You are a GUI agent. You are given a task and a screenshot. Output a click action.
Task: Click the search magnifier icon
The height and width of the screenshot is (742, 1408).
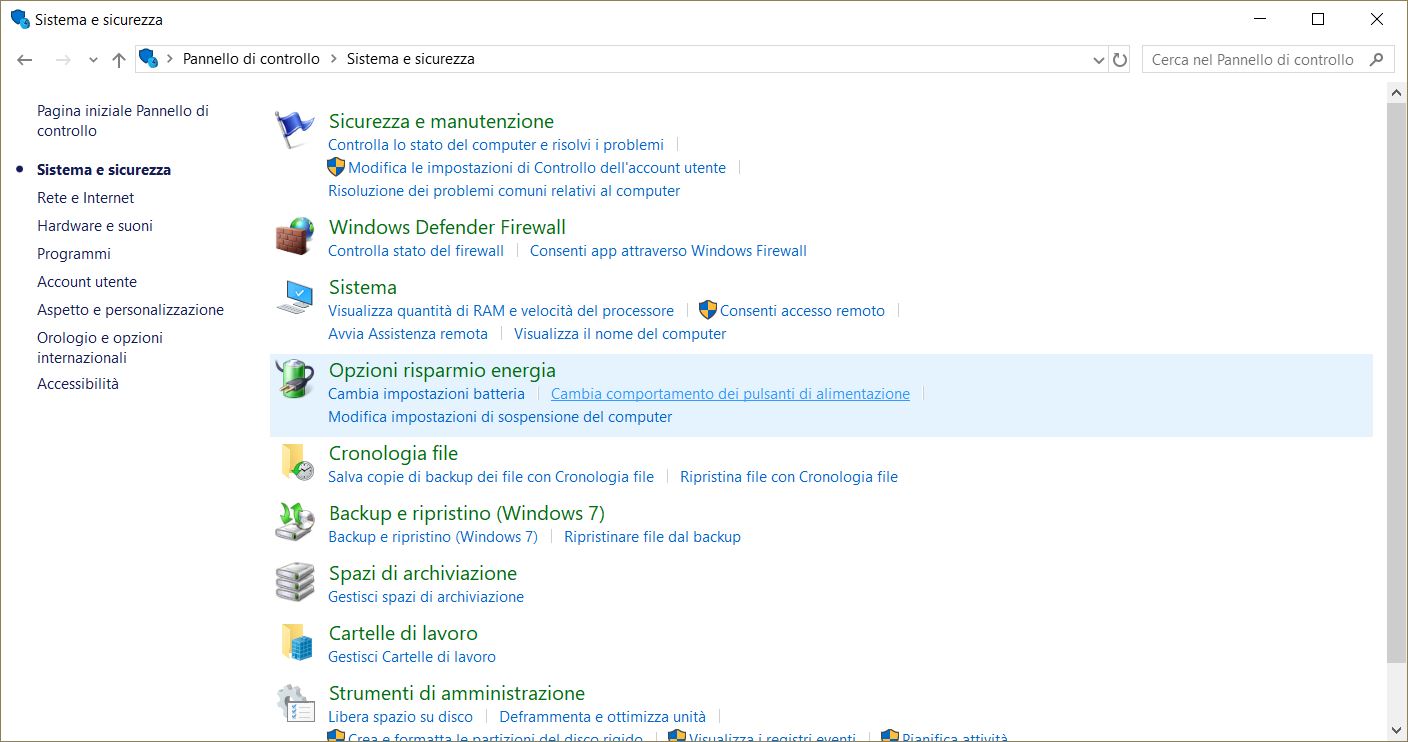pyautogui.click(x=1377, y=59)
